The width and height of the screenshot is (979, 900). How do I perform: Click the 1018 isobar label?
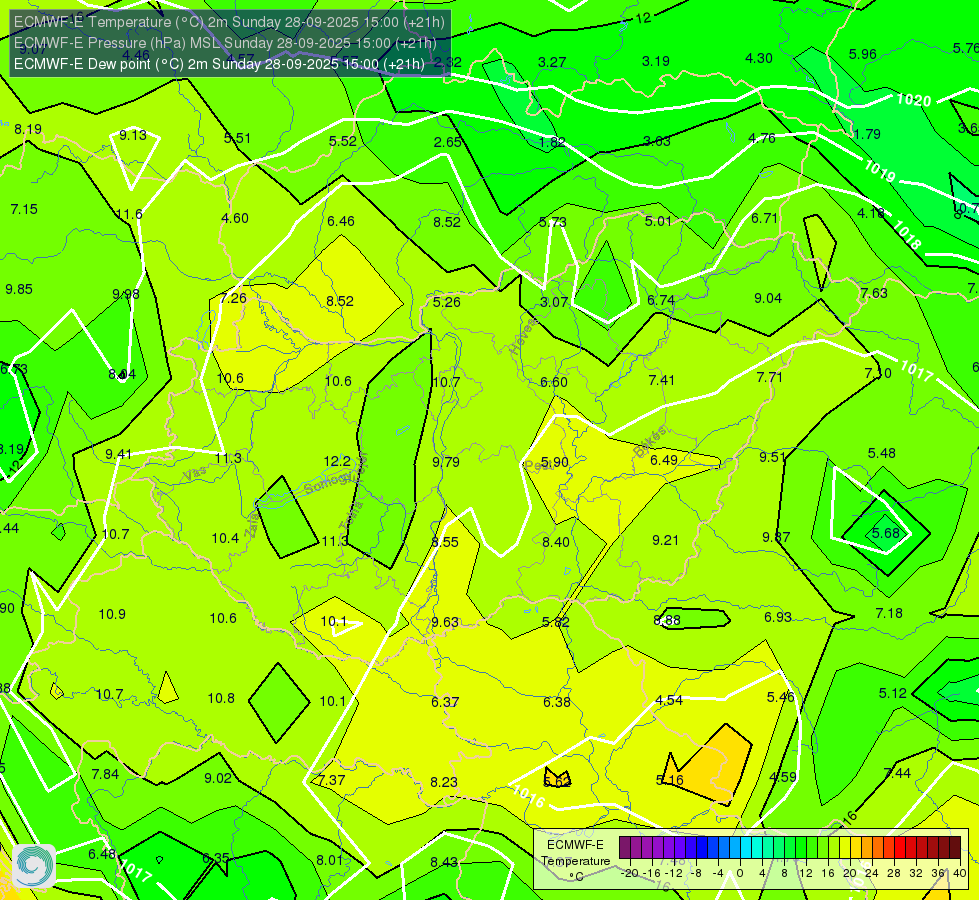pos(907,235)
